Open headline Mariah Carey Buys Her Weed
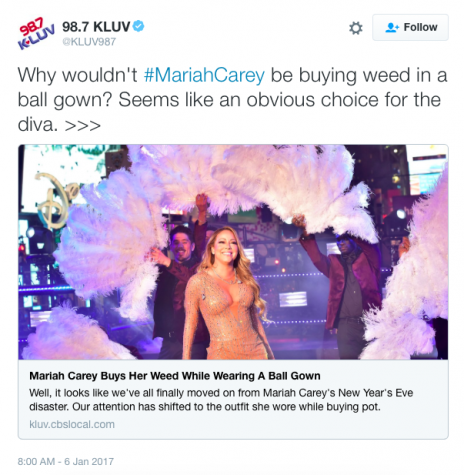Viewport: 464px width, 475px height. pyautogui.click(x=175, y=376)
